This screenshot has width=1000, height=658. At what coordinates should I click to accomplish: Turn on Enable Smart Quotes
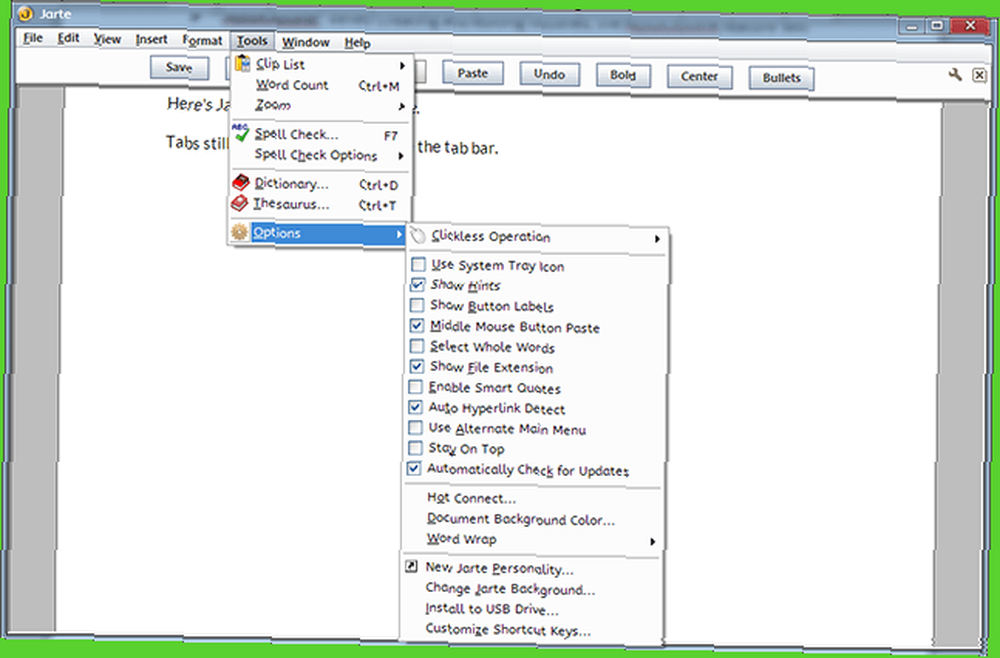pyautogui.click(x=416, y=386)
